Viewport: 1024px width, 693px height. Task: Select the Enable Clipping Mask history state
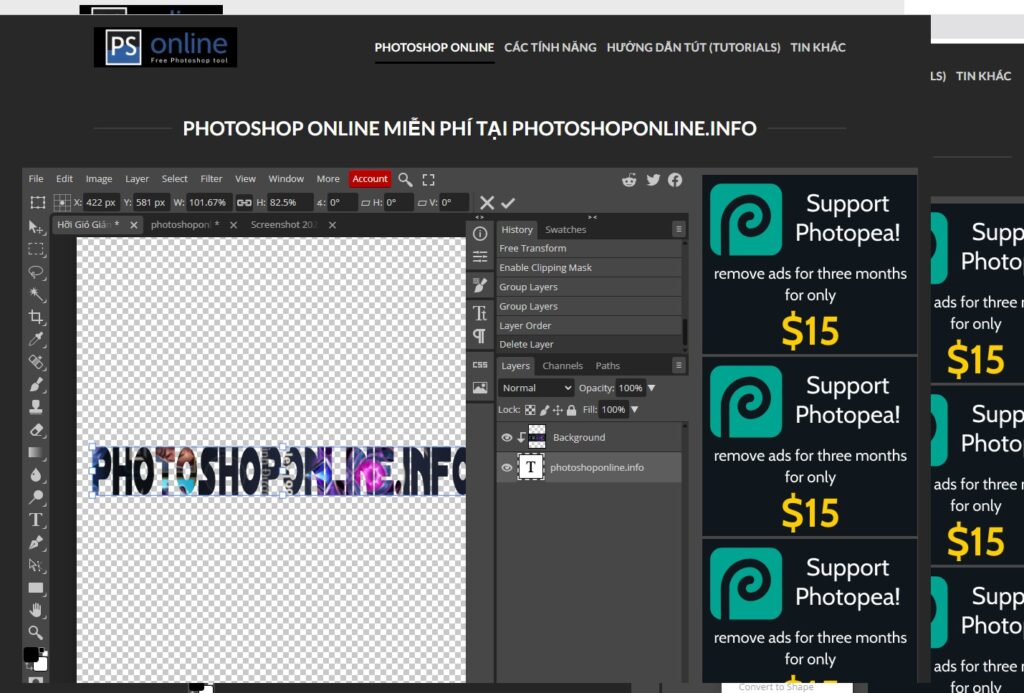tap(588, 268)
